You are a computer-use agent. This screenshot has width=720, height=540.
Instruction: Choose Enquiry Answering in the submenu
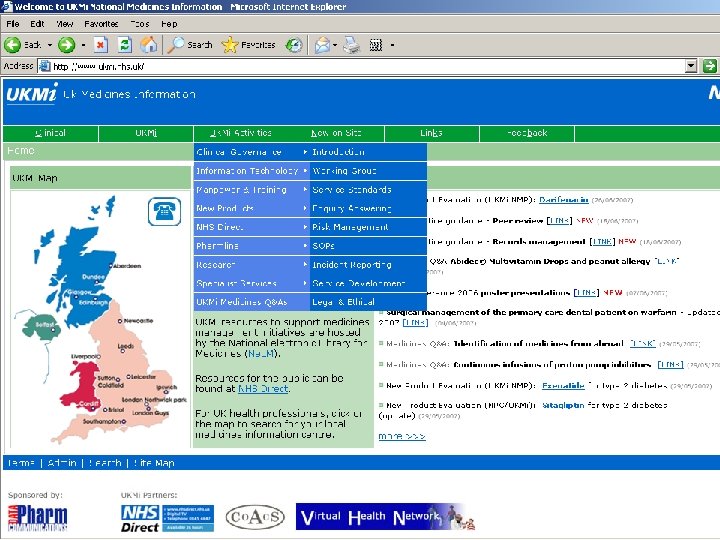pos(368,208)
